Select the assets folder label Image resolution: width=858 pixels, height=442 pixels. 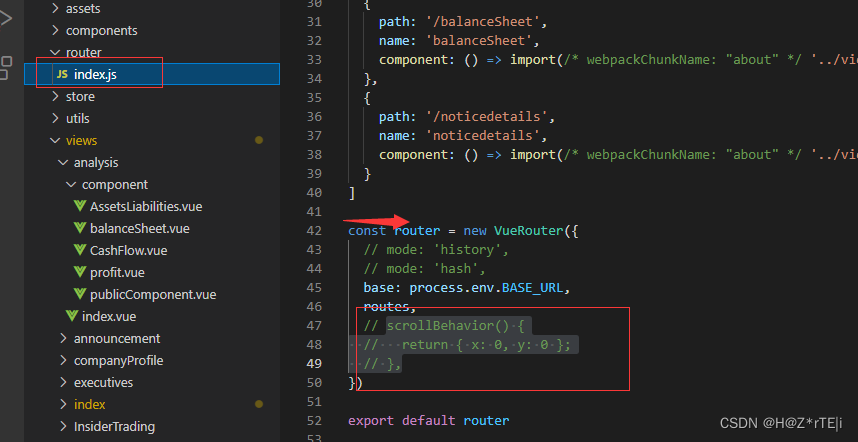pyautogui.click(x=83, y=8)
